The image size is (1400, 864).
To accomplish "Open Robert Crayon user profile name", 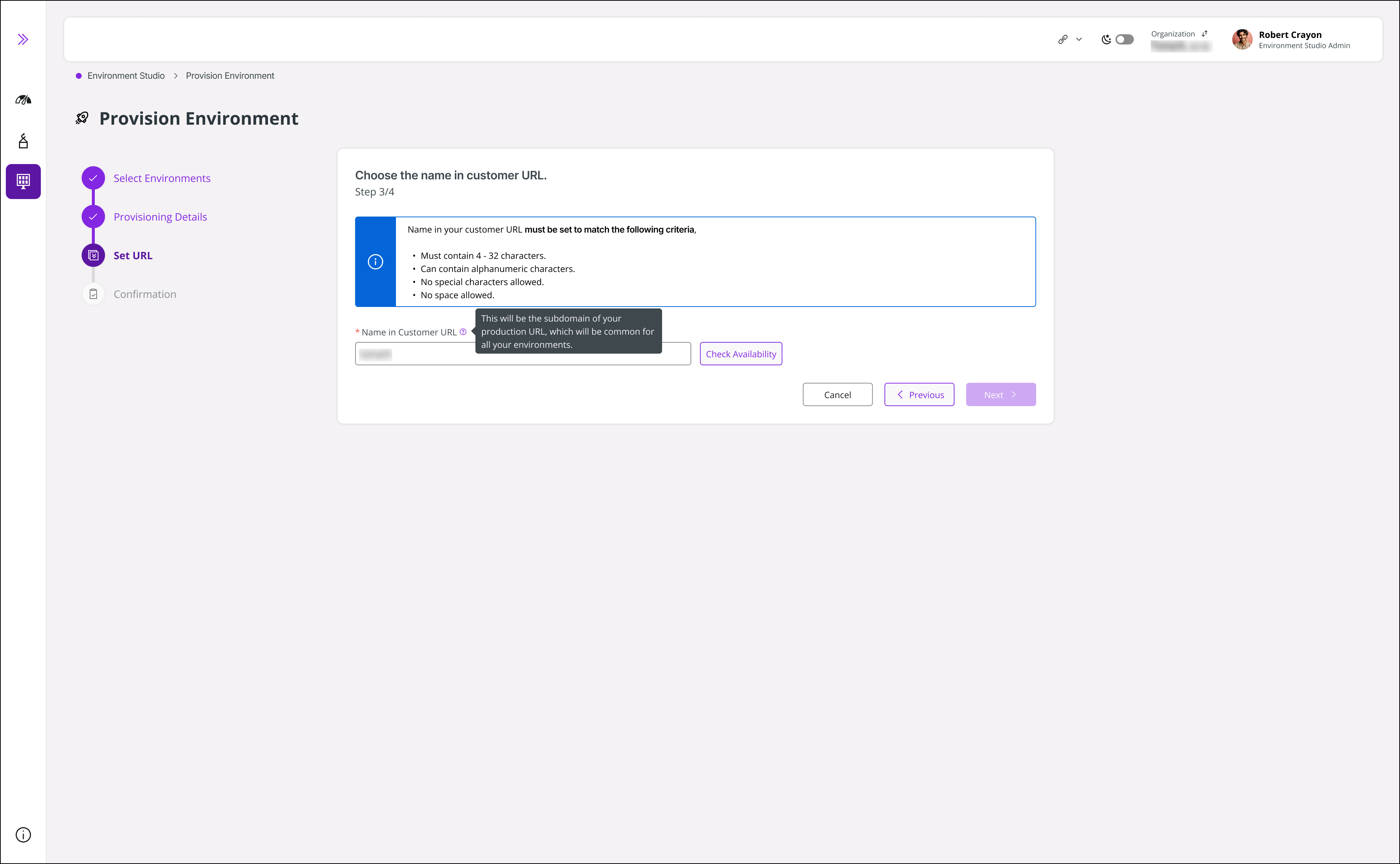I will 1290,35.
